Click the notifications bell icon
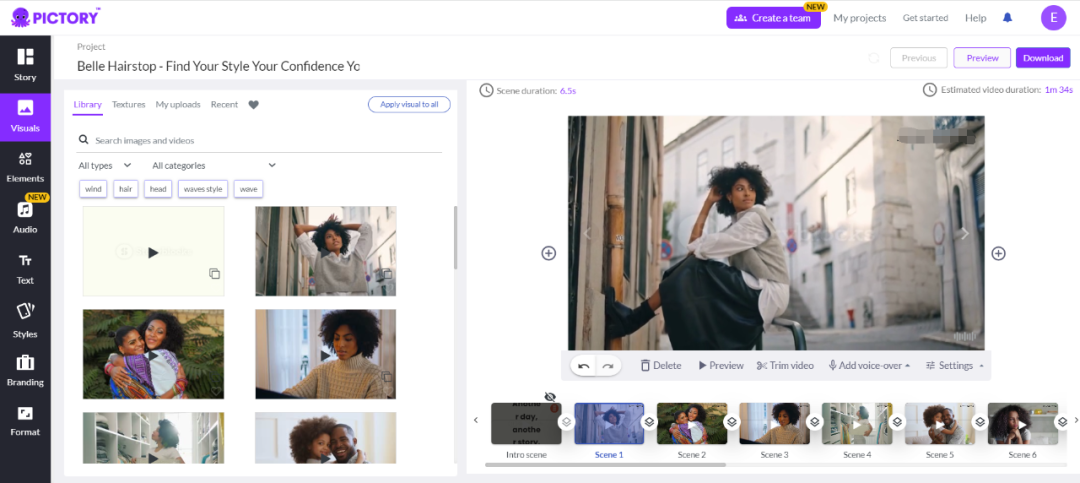The width and height of the screenshot is (1080, 483). 1007,18
